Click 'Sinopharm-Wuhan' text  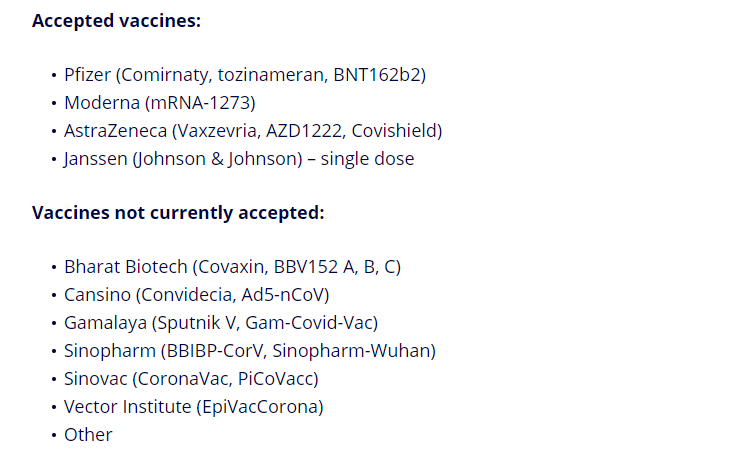point(351,351)
